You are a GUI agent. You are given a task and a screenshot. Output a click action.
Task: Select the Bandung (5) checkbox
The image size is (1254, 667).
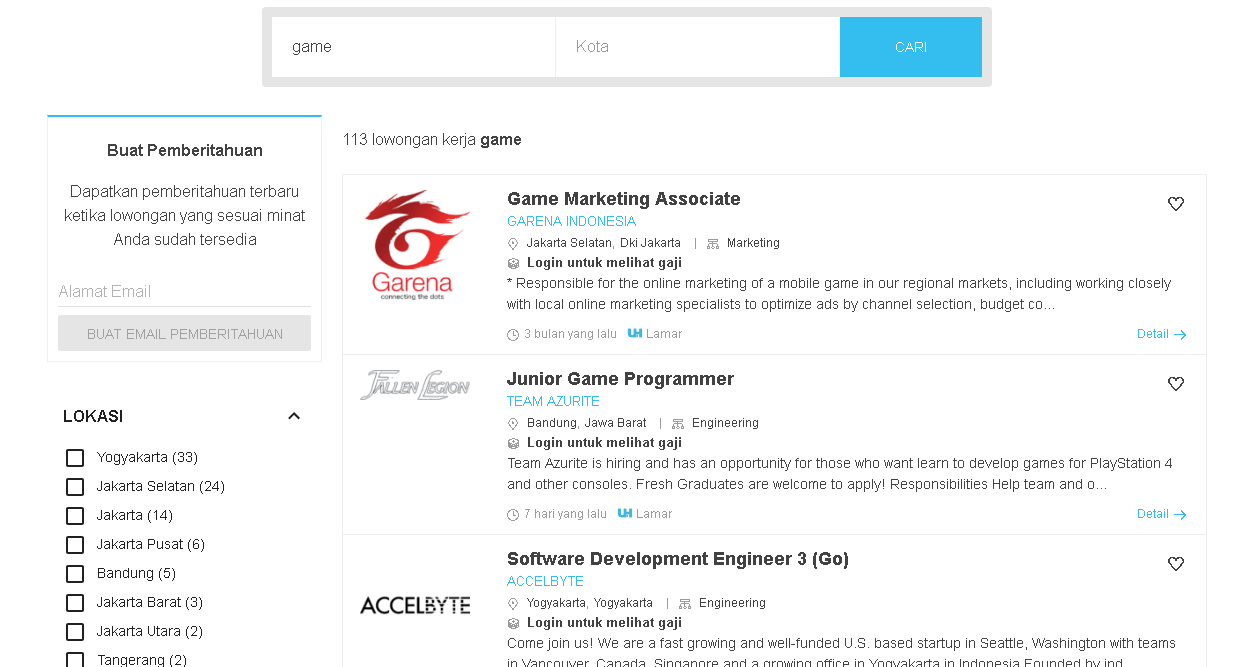click(x=75, y=574)
